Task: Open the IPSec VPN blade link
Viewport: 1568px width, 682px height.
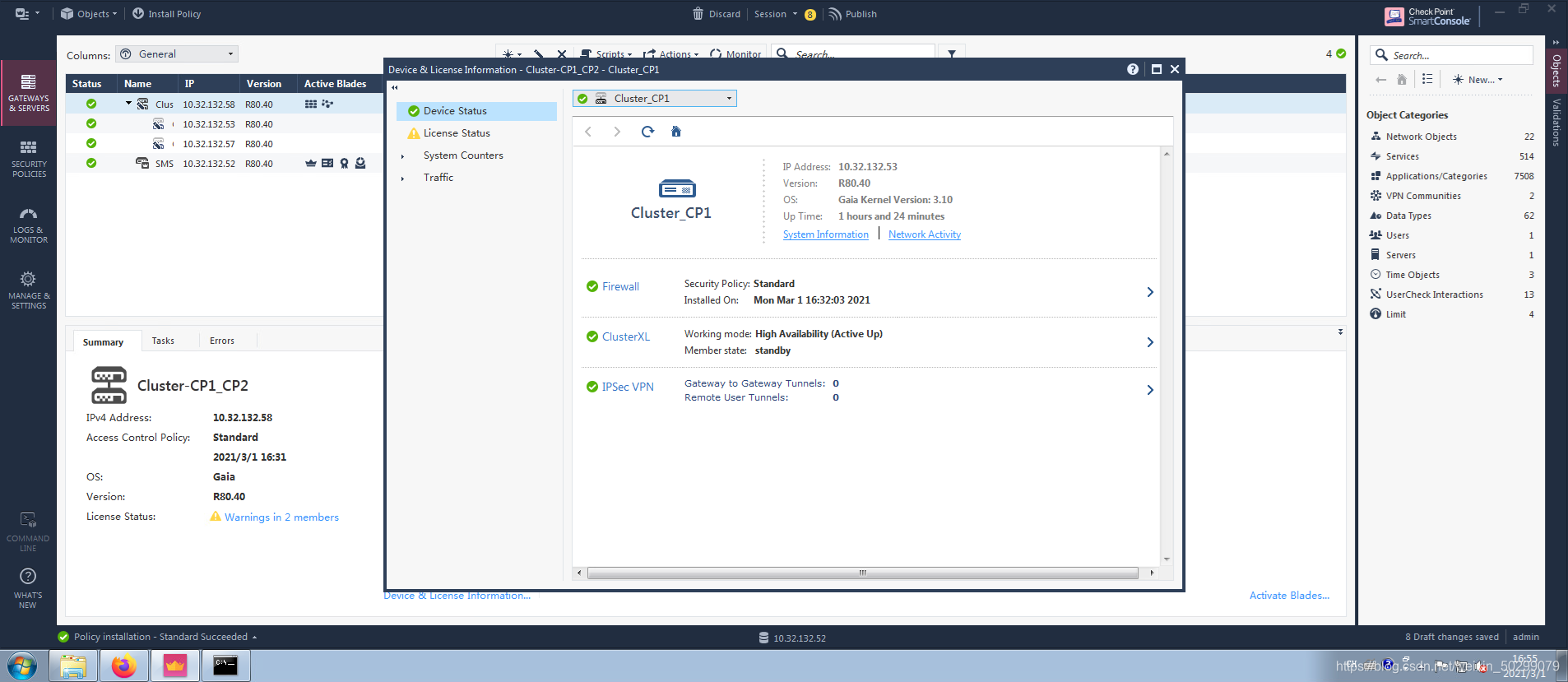Action: click(x=628, y=387)
